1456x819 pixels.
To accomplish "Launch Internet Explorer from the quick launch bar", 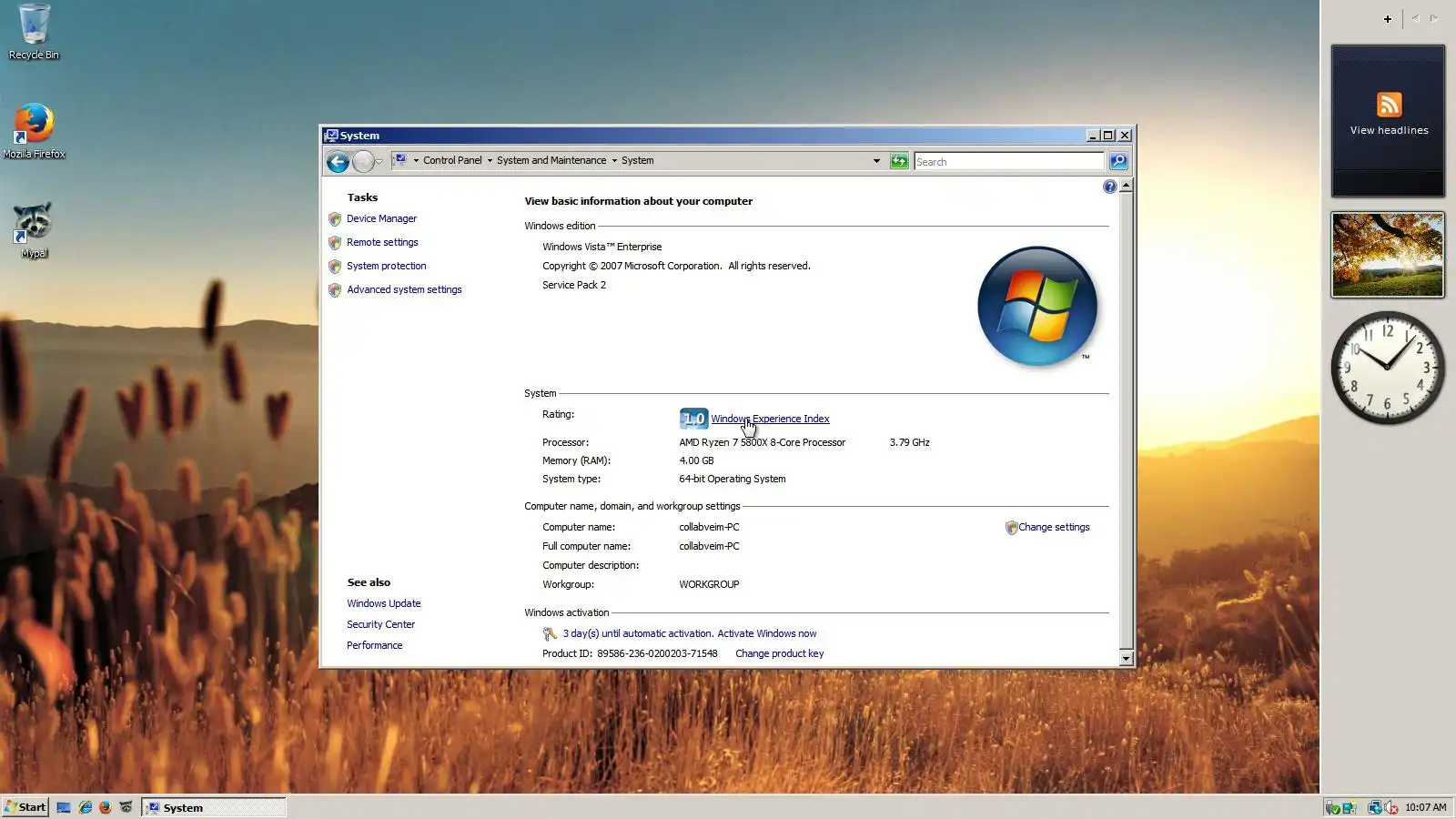I will [86, 807].
